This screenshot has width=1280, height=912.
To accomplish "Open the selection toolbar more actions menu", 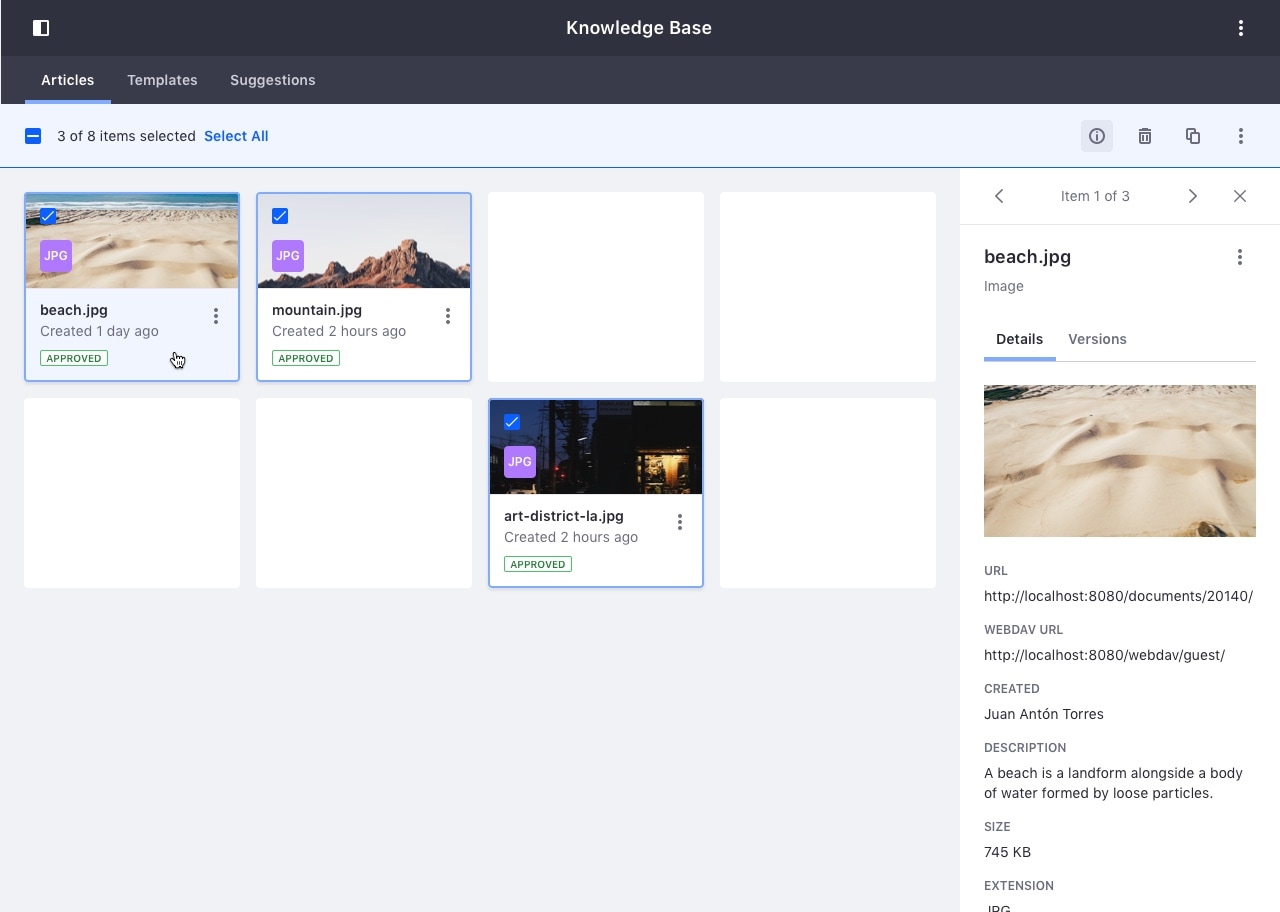I will 1240,136.
